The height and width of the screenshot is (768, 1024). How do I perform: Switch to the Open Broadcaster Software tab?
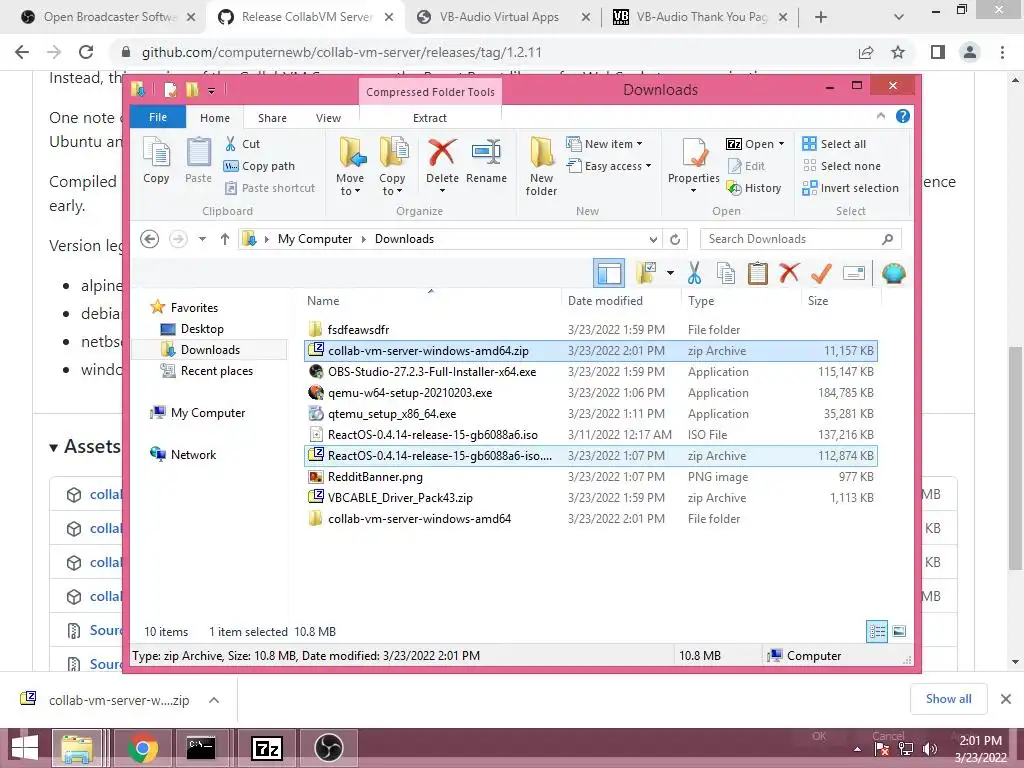click(108, 17)
